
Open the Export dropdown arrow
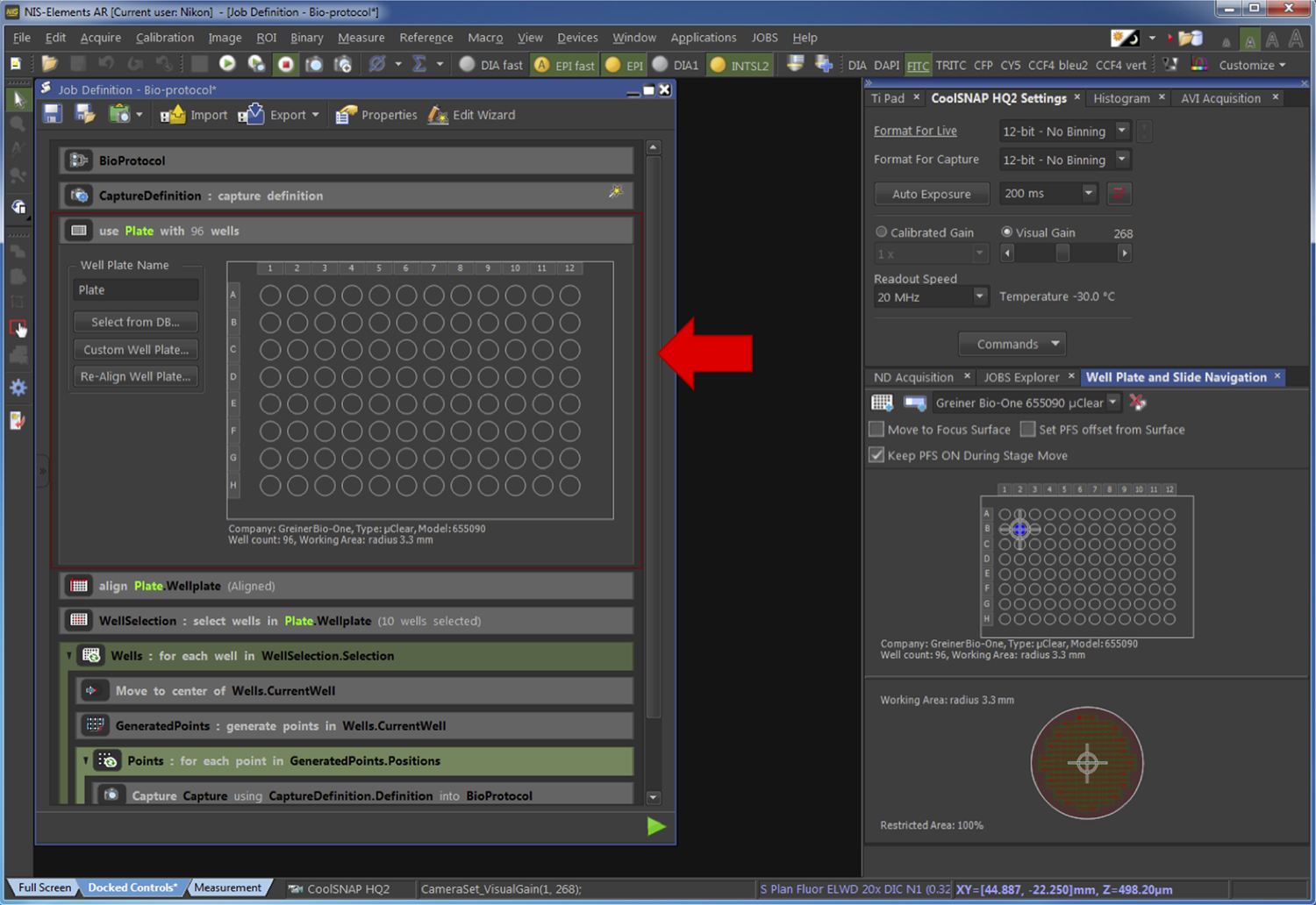click(x=315, y=115)
